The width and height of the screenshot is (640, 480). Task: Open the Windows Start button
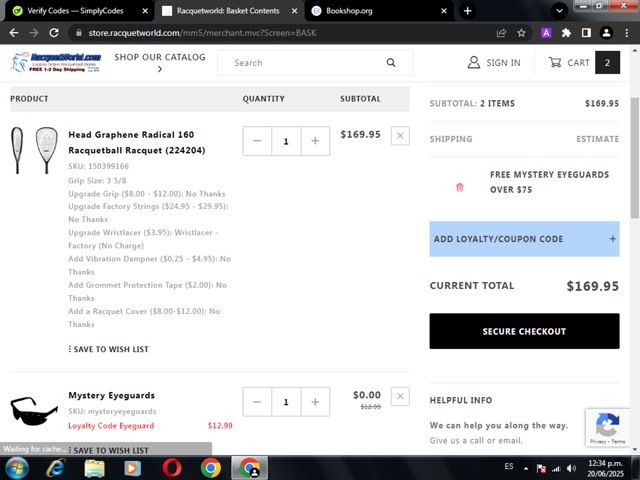point(16,468)
